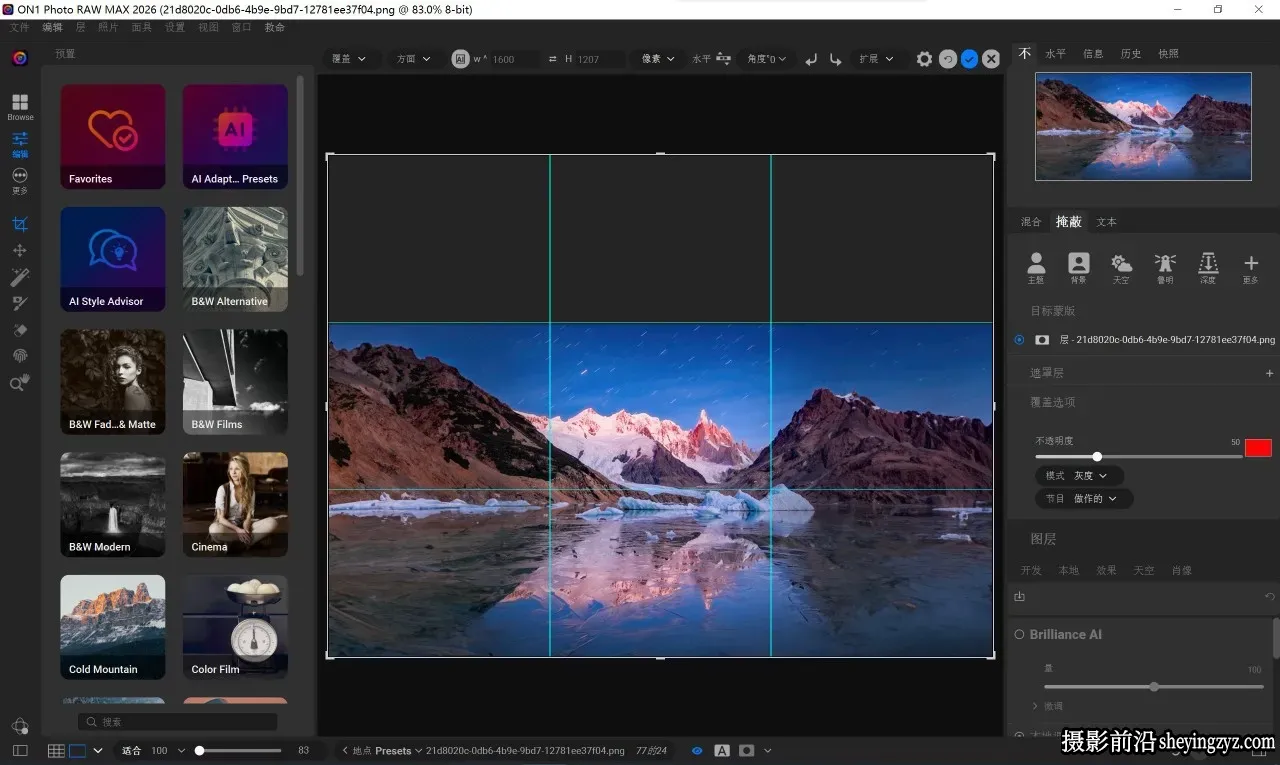Select the 主题 (Subject) mask icon
Viewport: 1280px width, 765px height.
(1036, 268)
